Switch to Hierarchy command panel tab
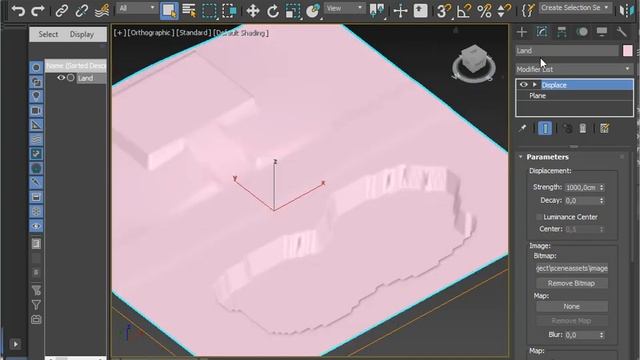 click(562, 32)
